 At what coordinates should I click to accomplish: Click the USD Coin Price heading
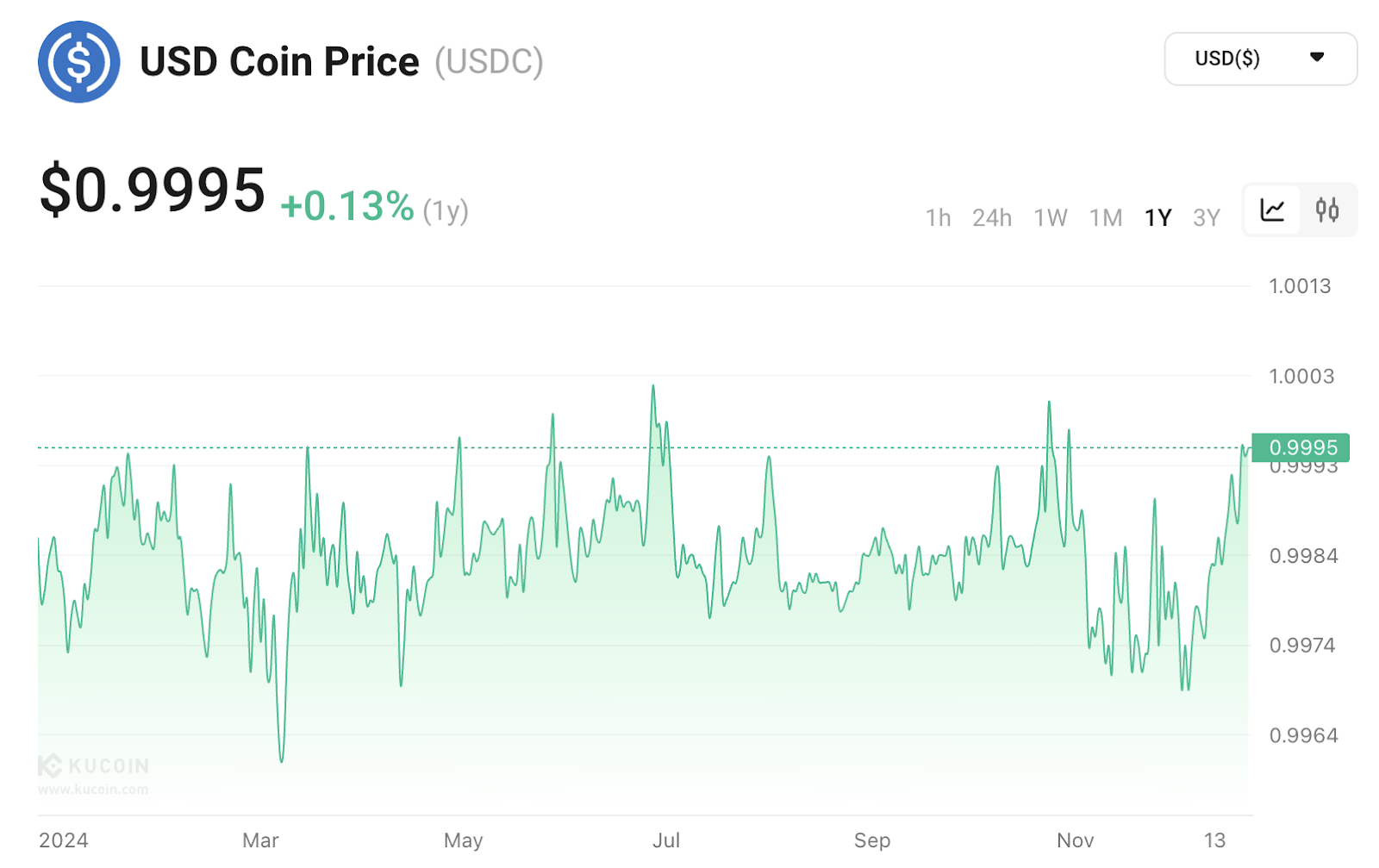279,62
